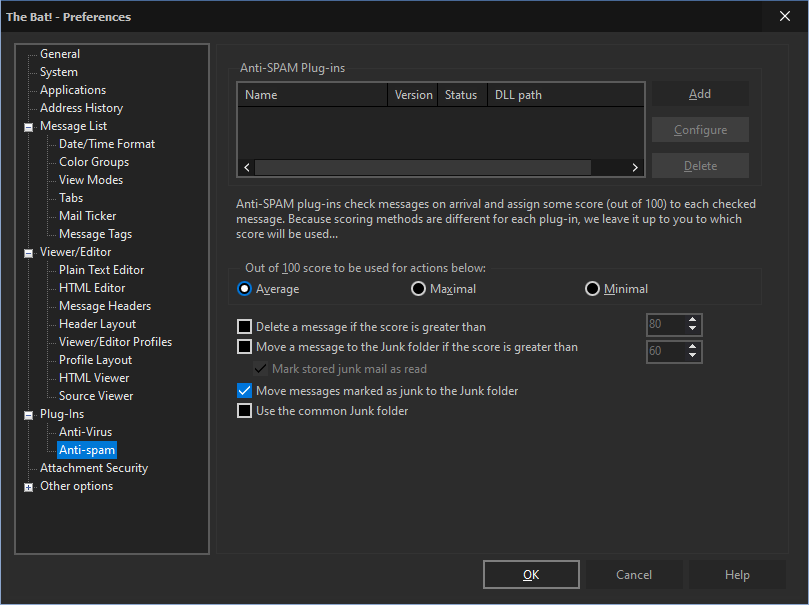Uncheck Move messages marked as junk

pyautogui.click(x=245, y=390)
